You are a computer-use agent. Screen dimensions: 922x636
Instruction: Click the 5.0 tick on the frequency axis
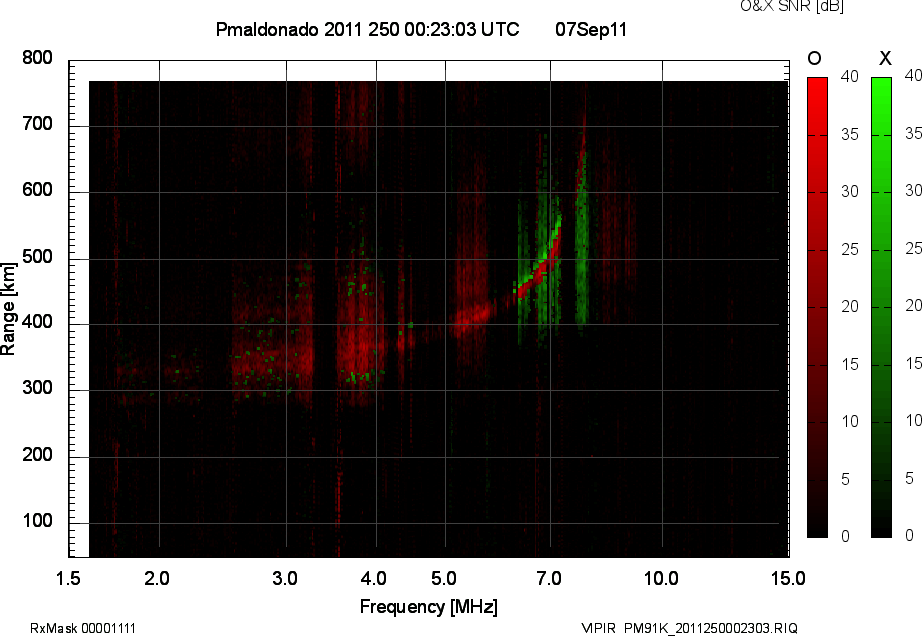pos(444,578)
